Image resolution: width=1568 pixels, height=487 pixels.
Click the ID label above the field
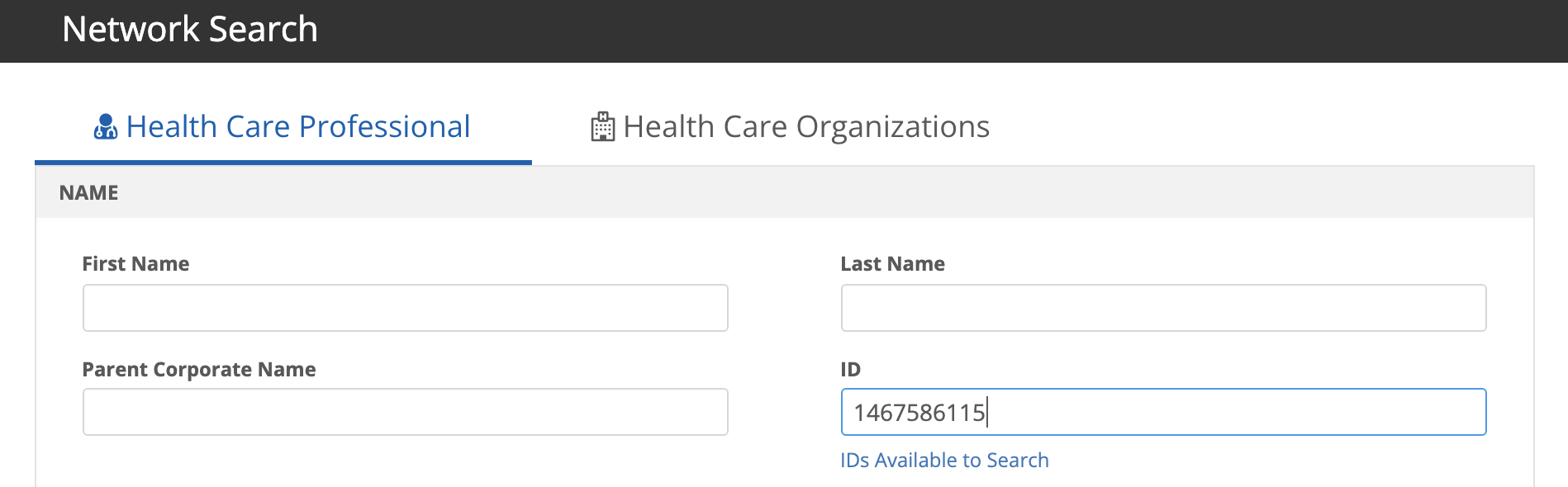(850, 370)
